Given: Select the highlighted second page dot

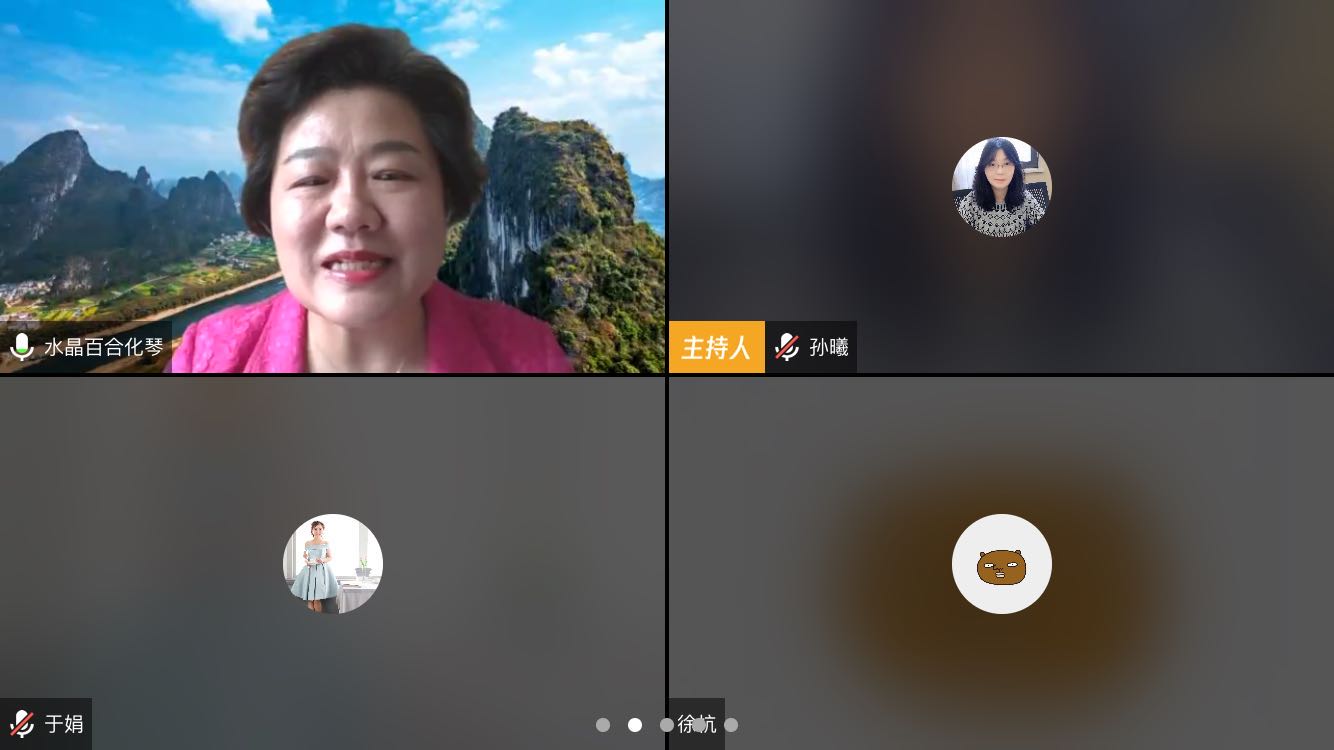Looking at the screenshot, I should (x=635, y=725).
